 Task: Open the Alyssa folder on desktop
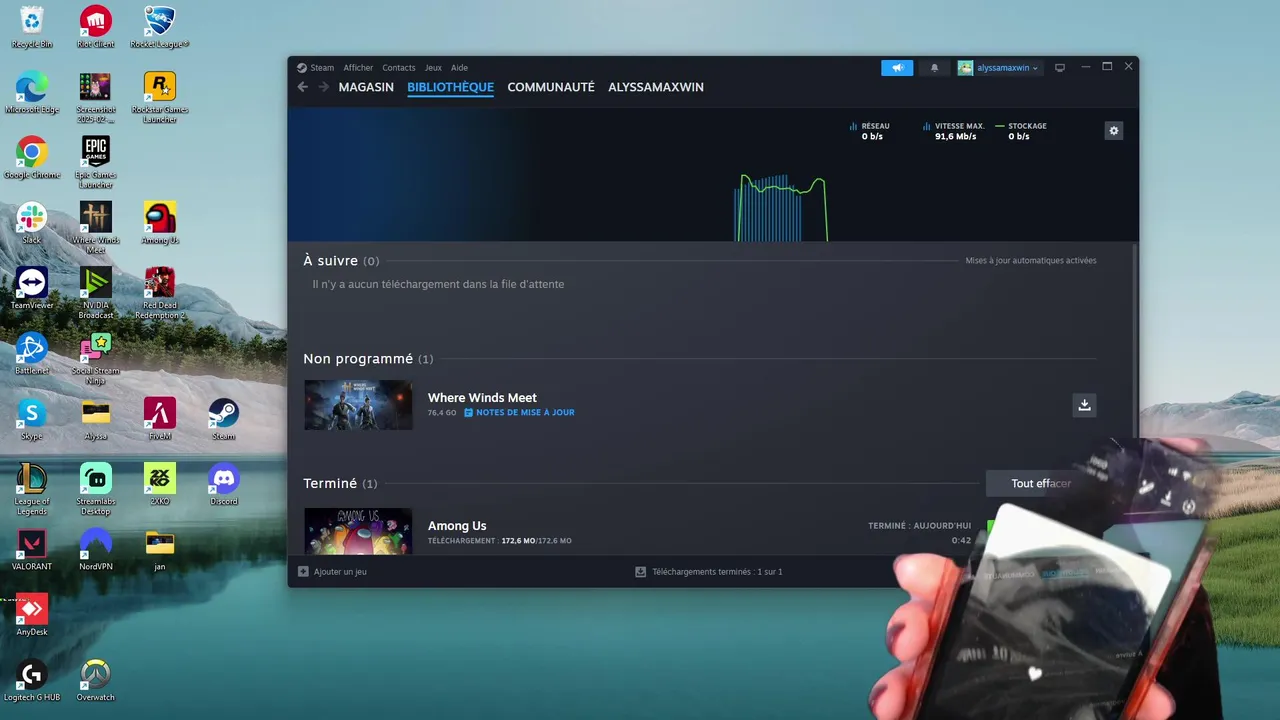click(x=96, y=419)
